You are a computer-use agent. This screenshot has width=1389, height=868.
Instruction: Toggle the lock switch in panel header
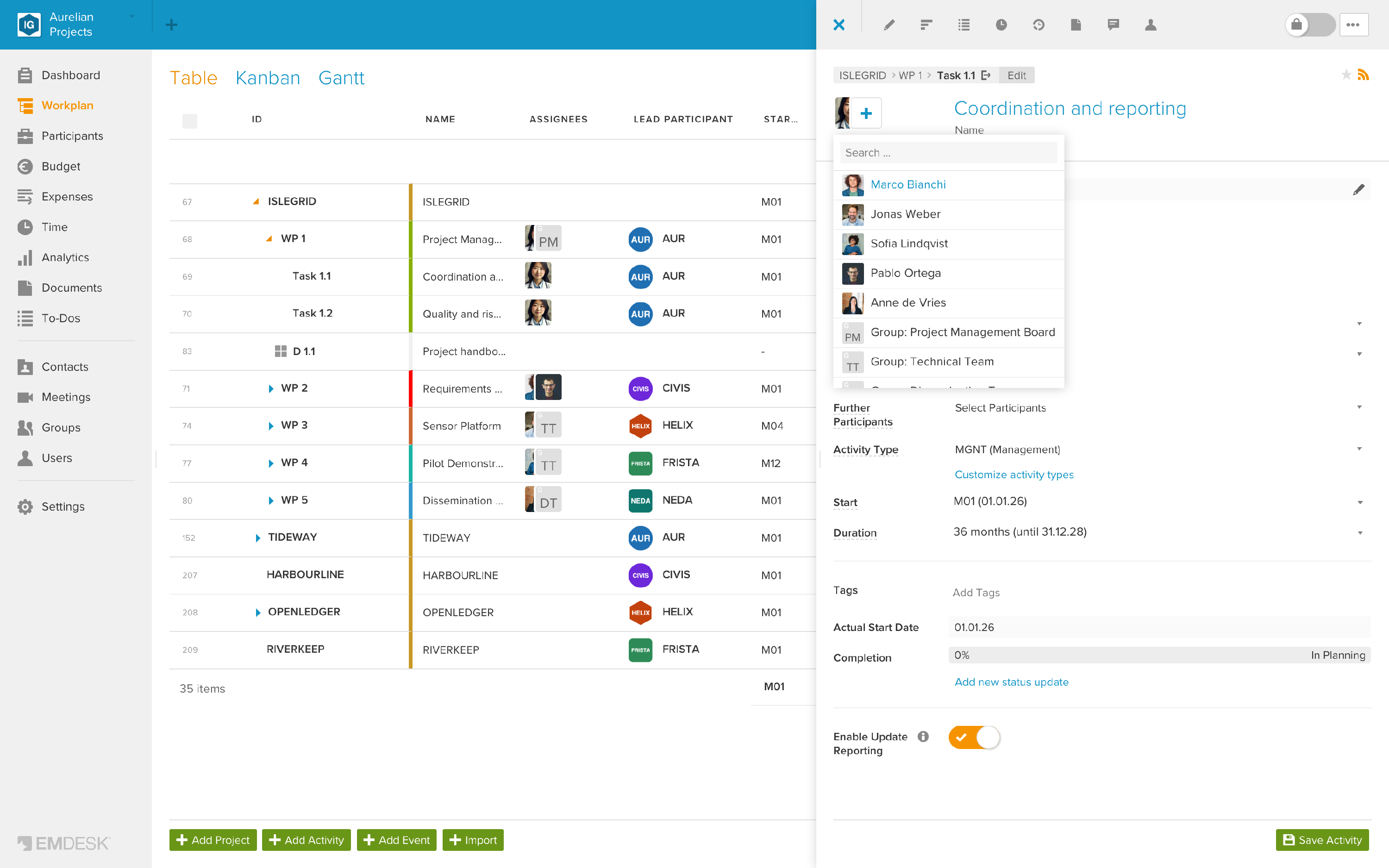tap(1310, 25)
